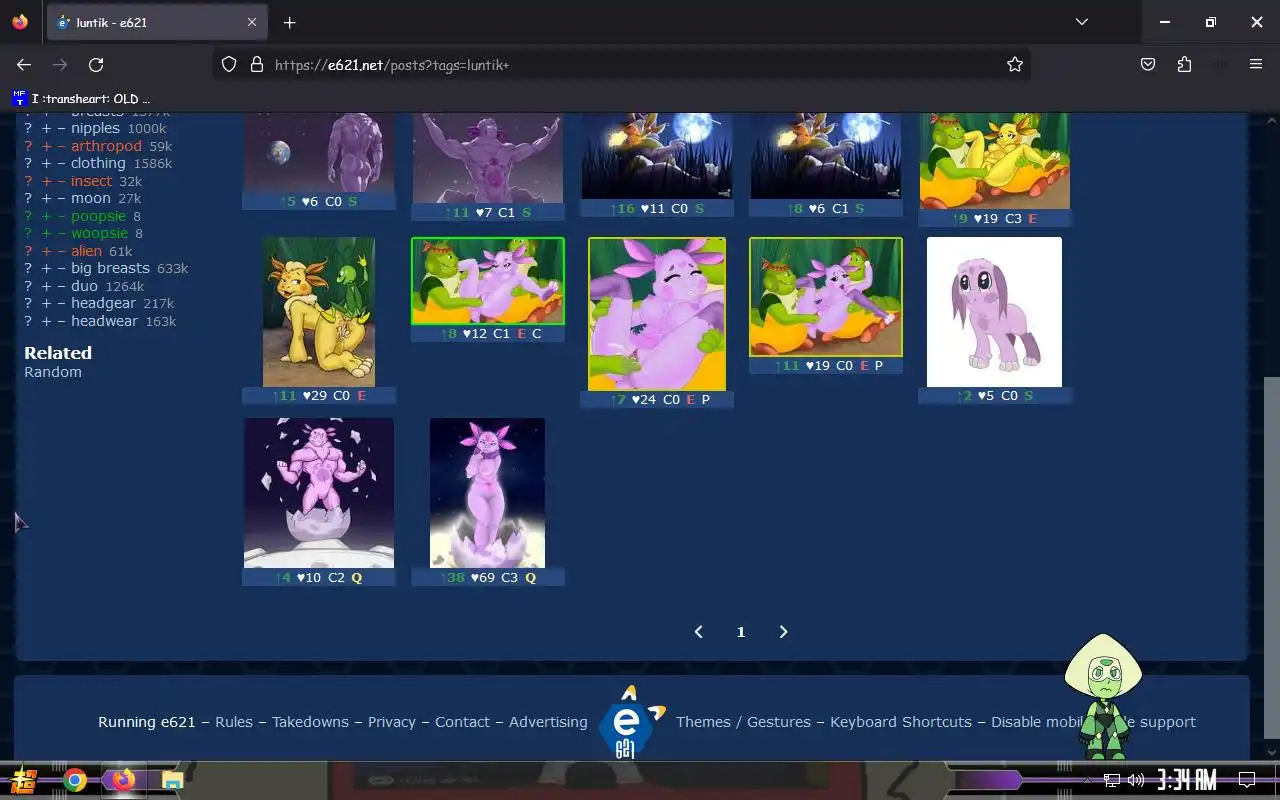Open Windows Start button on taskbar
The image size is (1280, 800).
(x=24, y=780)
